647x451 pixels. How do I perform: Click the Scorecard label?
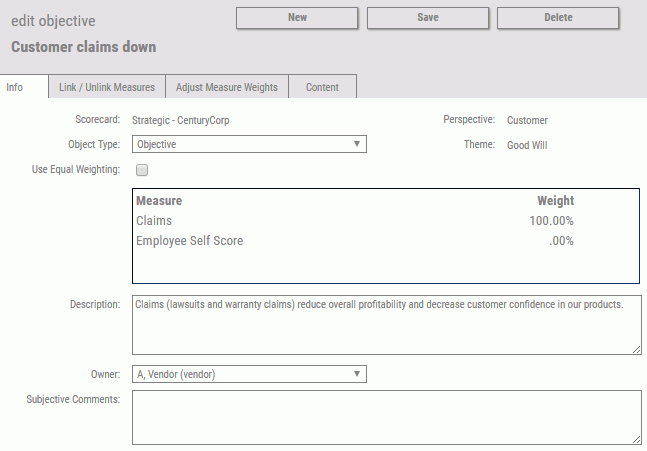click(x=98, y=119)
